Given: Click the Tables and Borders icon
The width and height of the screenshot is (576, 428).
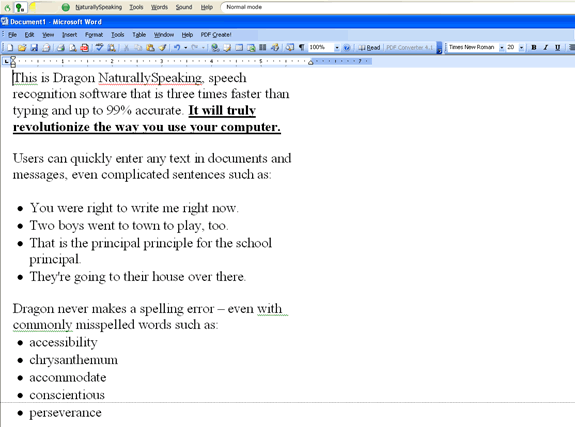Looking at the screenshot, I should point(227,47).
